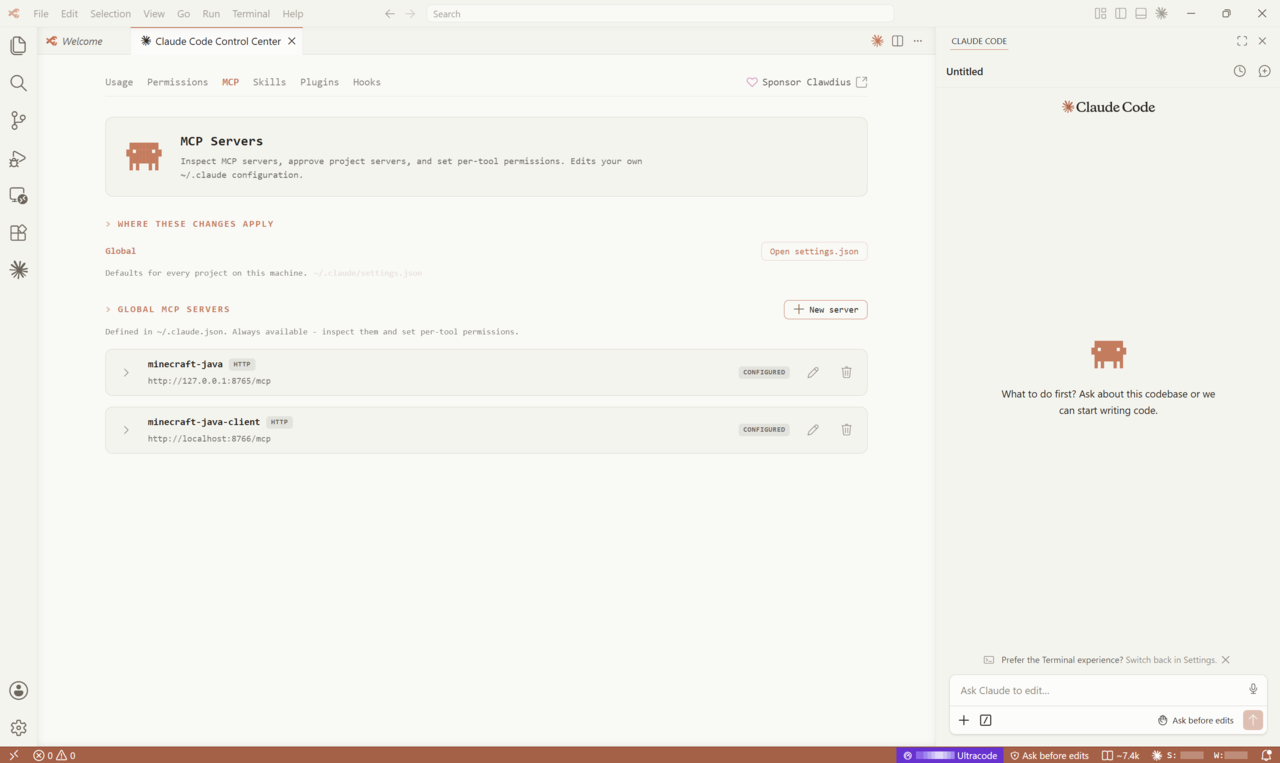Screen dimensions: 1280x763
Task: Open the Run and Debug view
Action: 18,158
